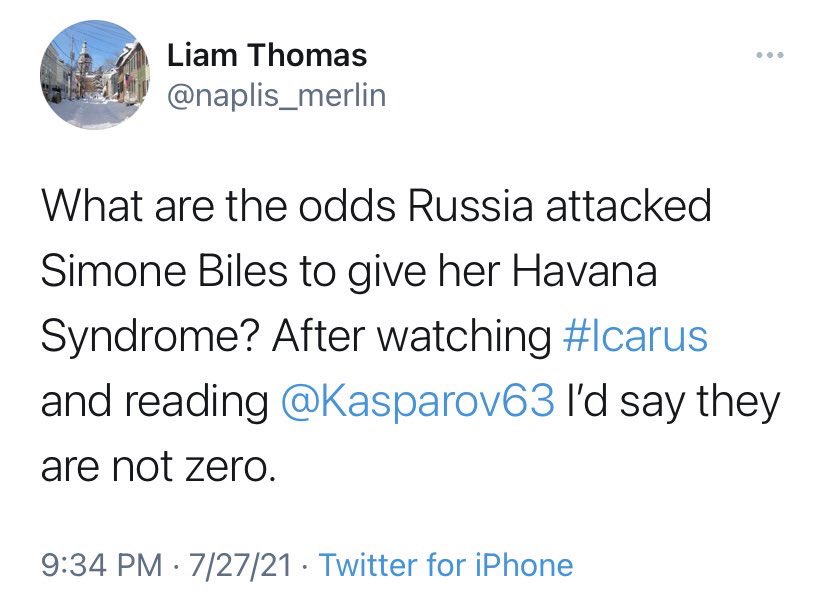Click the word 'attacked' in the tweet
The image size is (827, 592).
click(640, 209)
